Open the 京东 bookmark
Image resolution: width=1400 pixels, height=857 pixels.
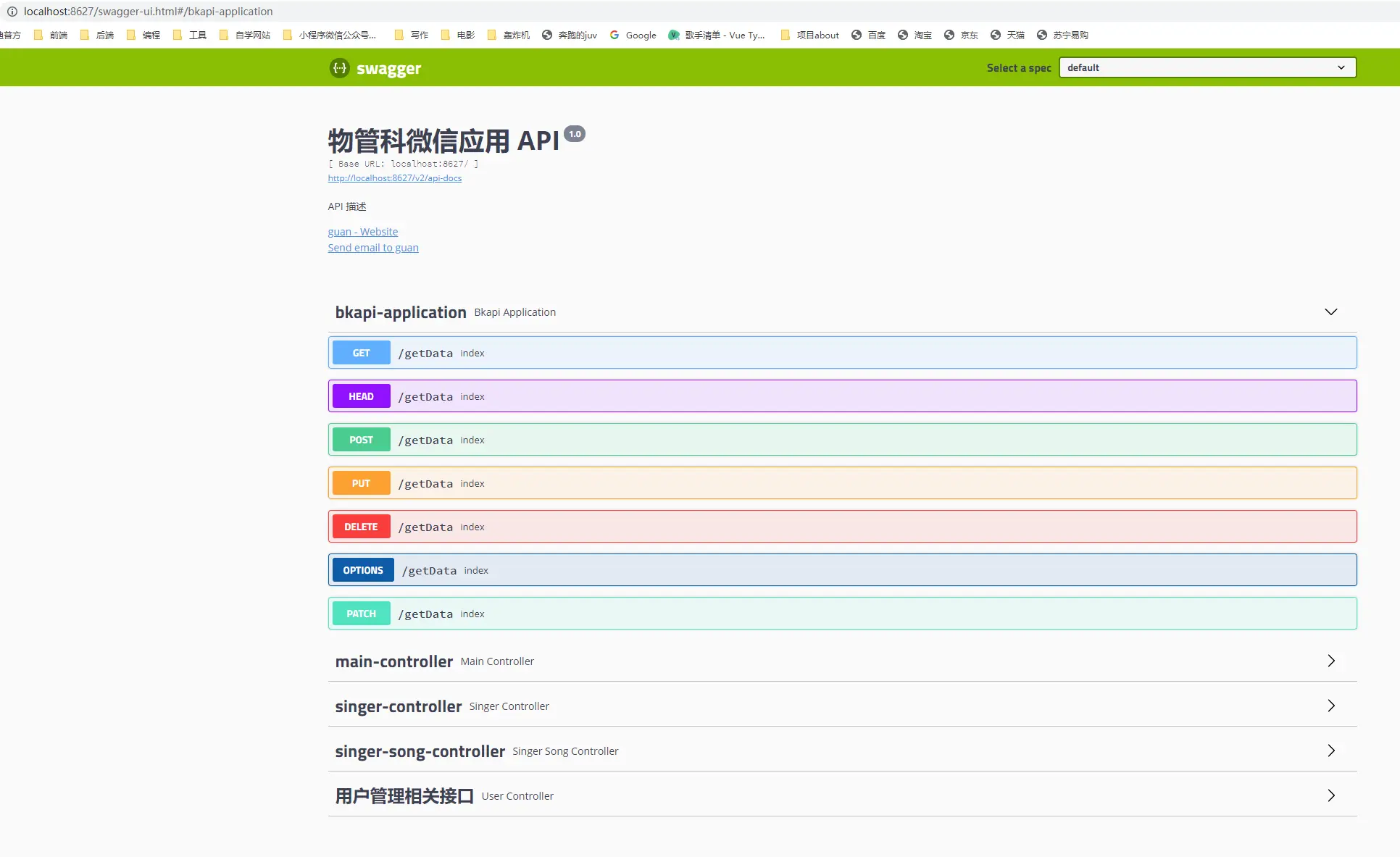pyautogui.click(x=961, y=35)
